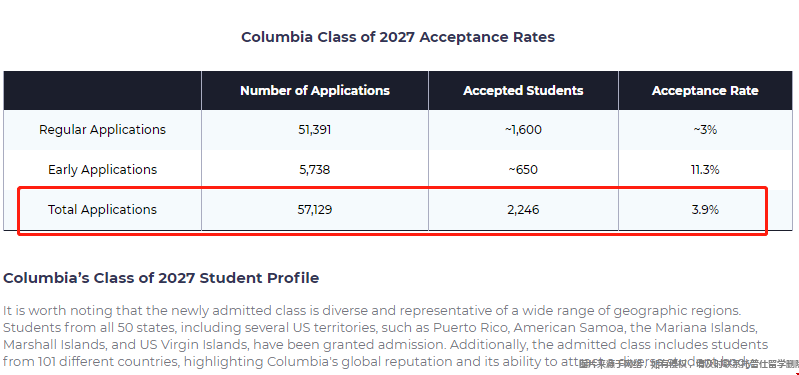Click the Columbia's Class of 2027 Student Profile heading
Image resolution: width=799 pixels, height=375 pixels.
click(x=161, y=278)
